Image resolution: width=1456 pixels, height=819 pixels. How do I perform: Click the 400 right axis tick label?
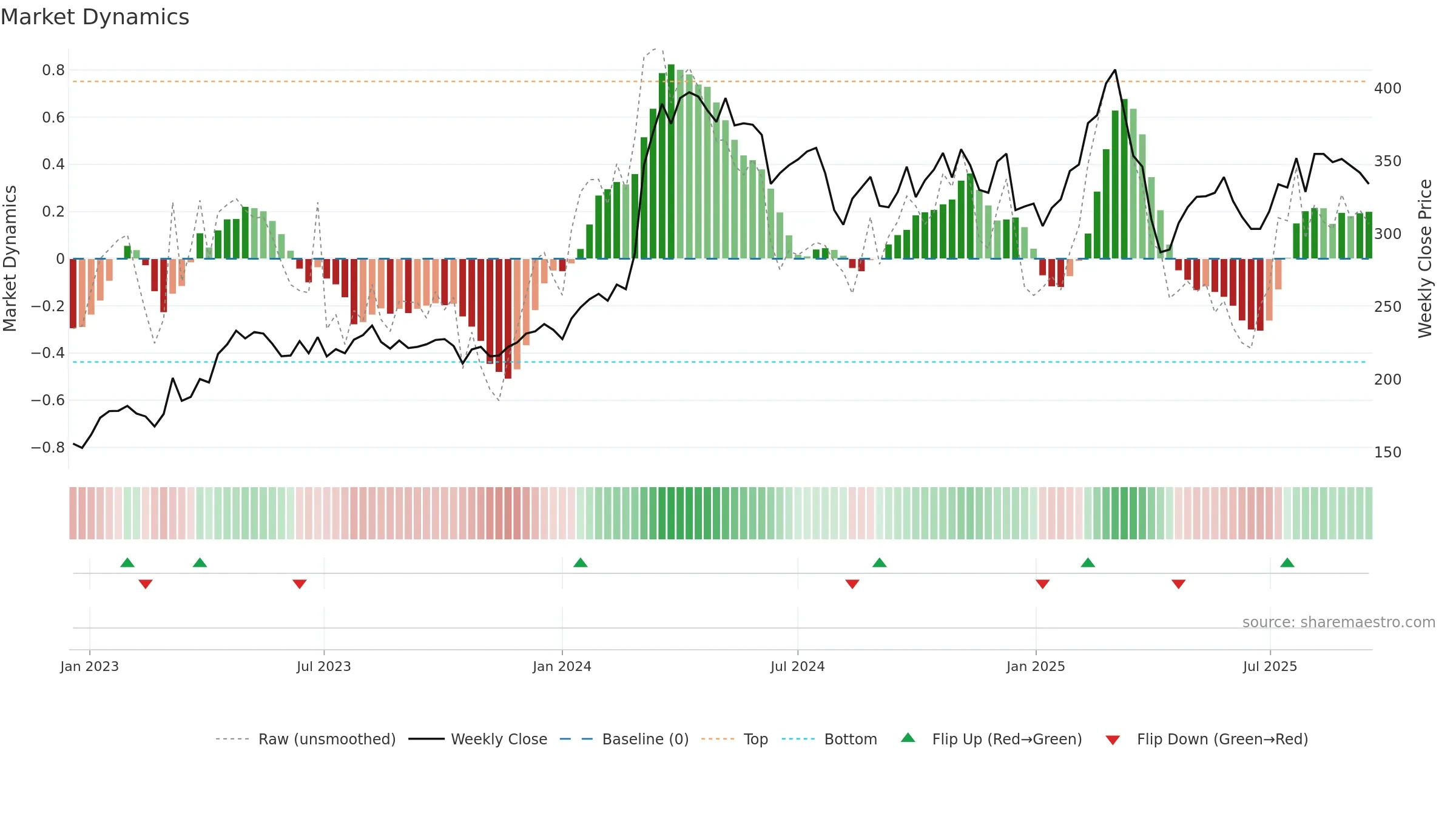1388,89
